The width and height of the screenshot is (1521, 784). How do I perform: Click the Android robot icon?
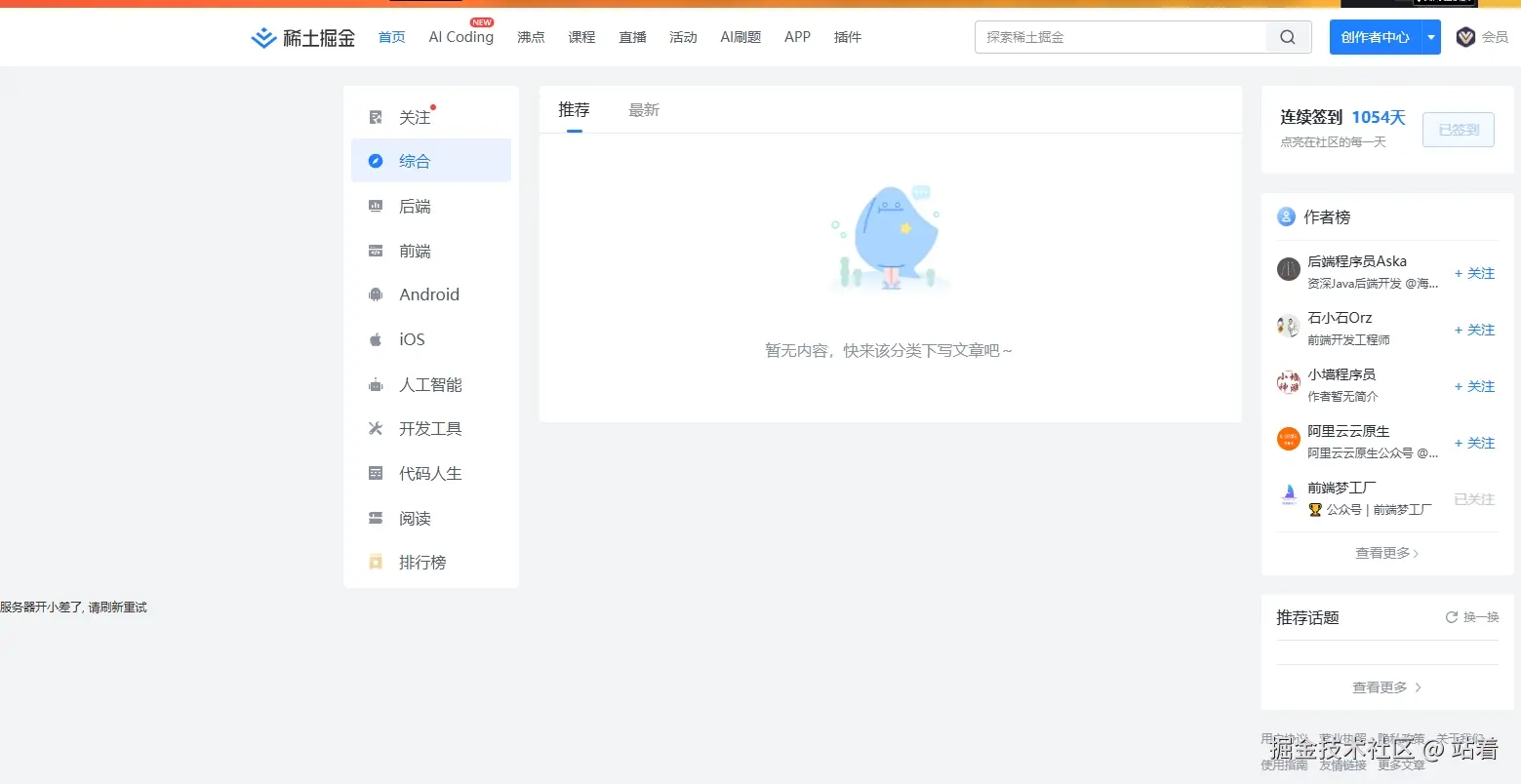[376, 294]
